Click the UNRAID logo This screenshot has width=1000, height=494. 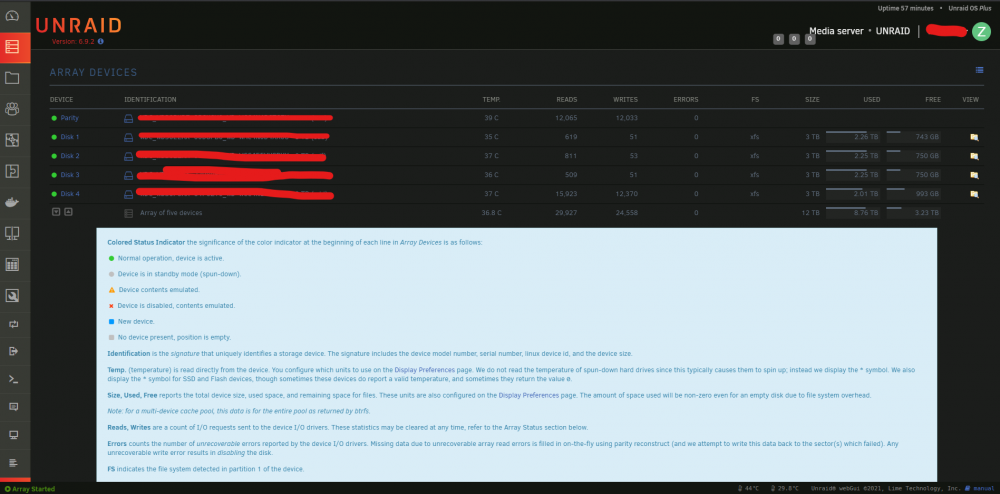click(x=78, y=25)
